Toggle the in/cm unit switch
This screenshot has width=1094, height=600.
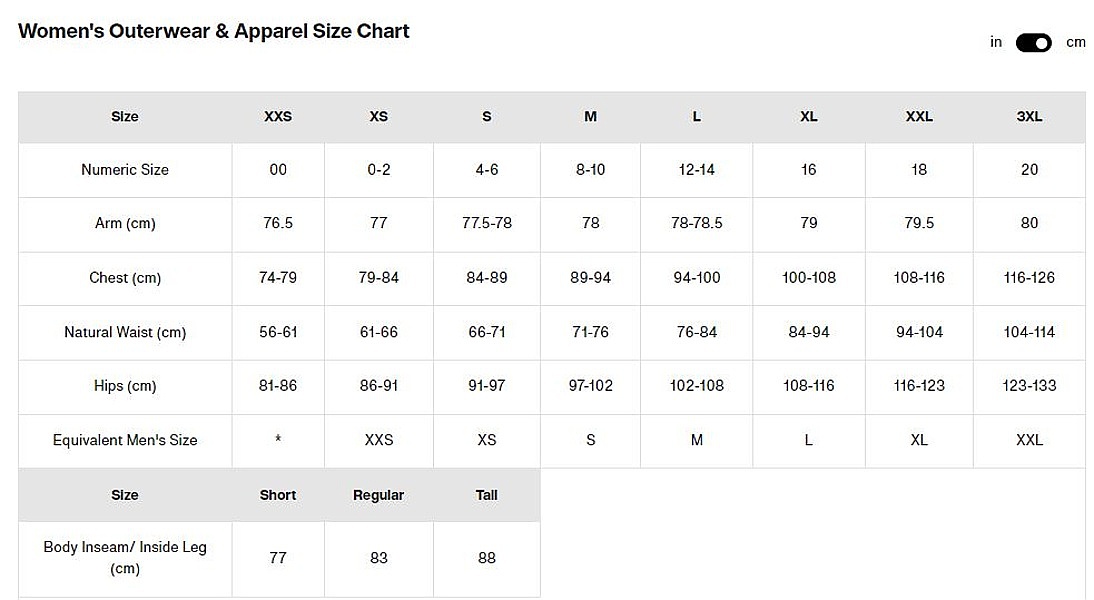click(1033, 42)
